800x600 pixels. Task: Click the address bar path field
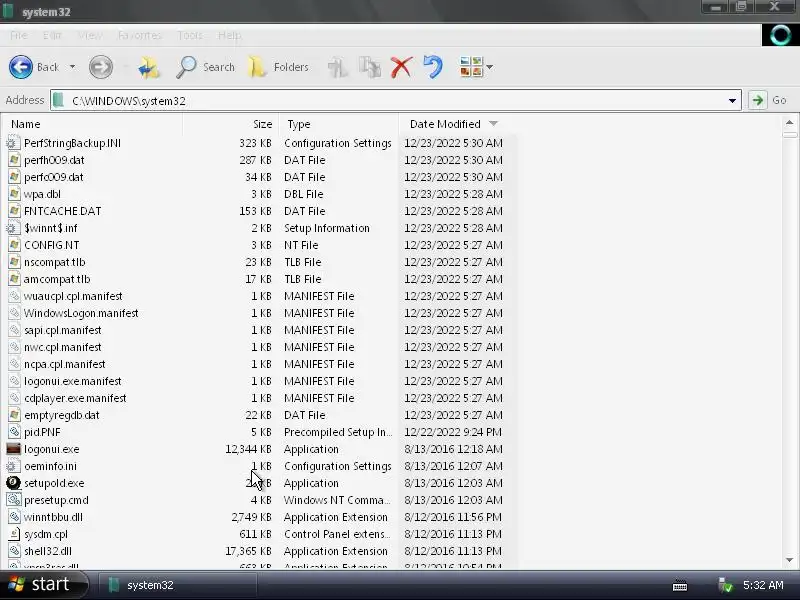click(388, 101)
